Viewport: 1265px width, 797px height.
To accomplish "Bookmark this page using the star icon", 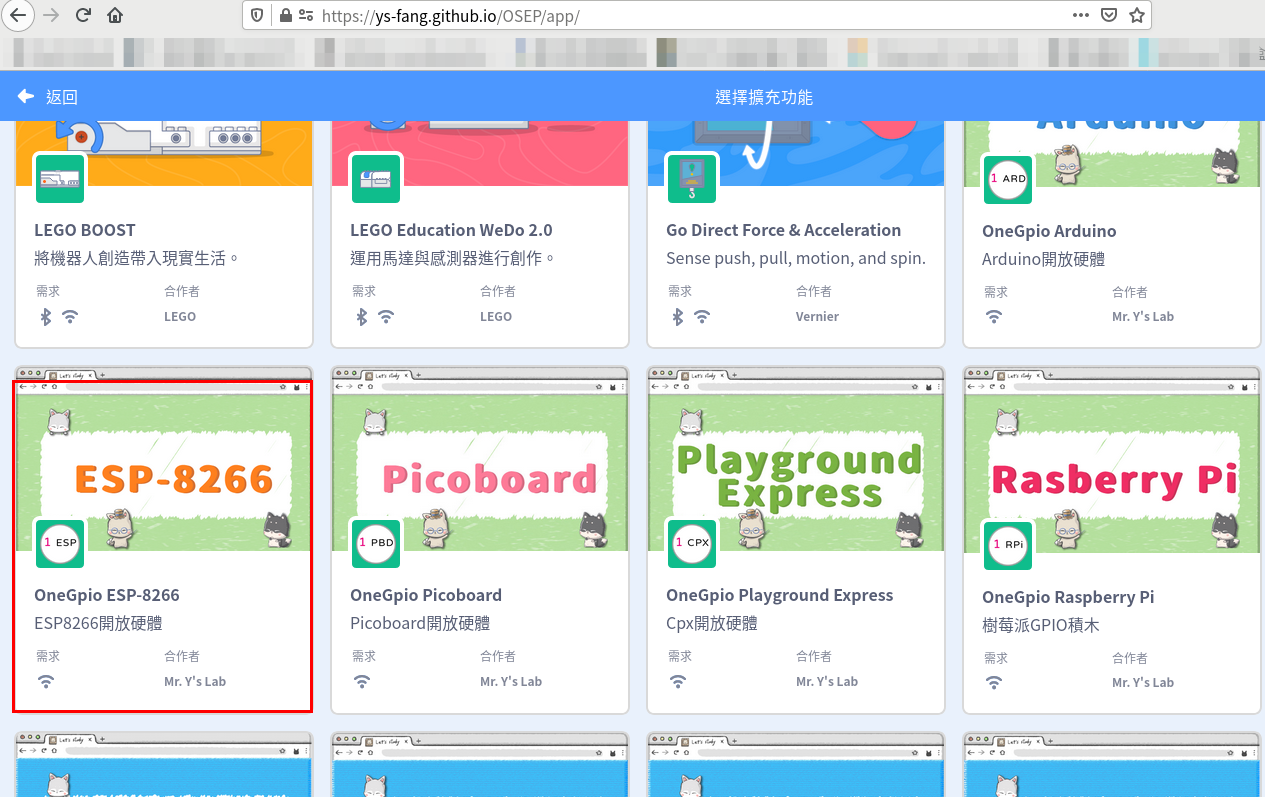I will click(x=1137, y=15).
